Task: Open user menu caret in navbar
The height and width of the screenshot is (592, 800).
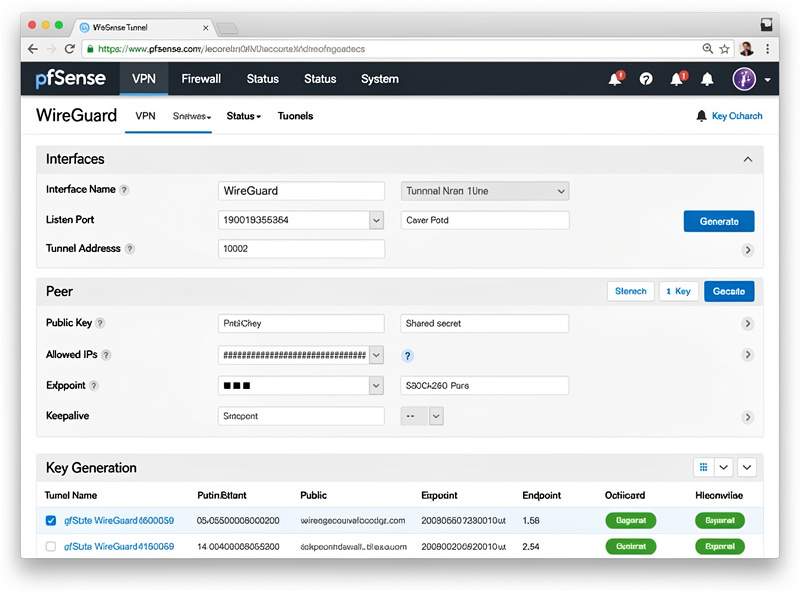Action: click(x=767, y=80)
